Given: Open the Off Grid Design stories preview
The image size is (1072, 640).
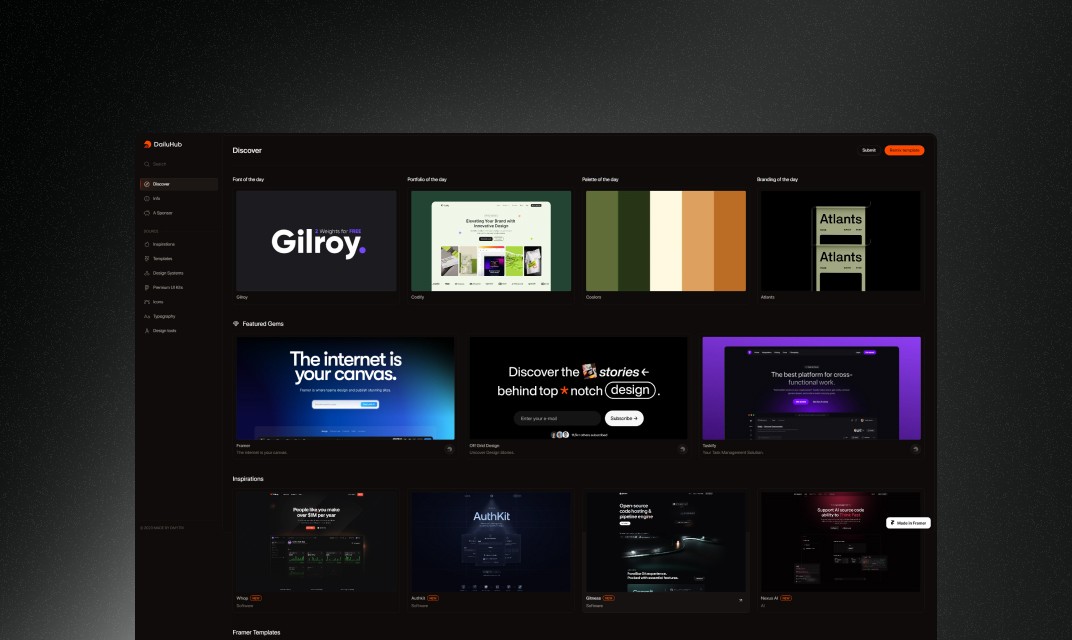Looking at the screenshot, I should (578, 388).
